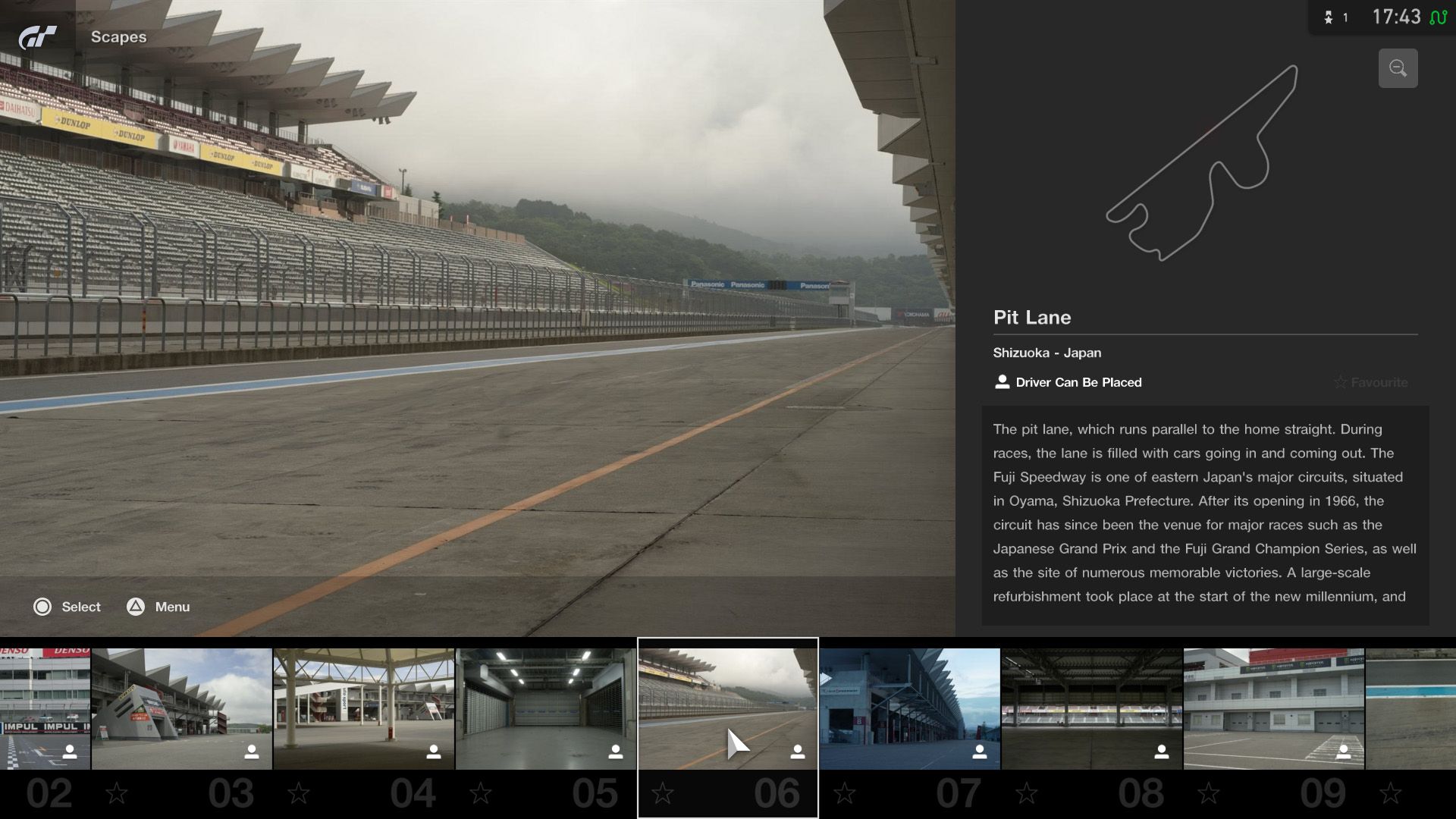The height and width of the screenshot is (819, 1456).
Task: Select the canopy paddock thumbnail 04
Action: click(363, 708)
